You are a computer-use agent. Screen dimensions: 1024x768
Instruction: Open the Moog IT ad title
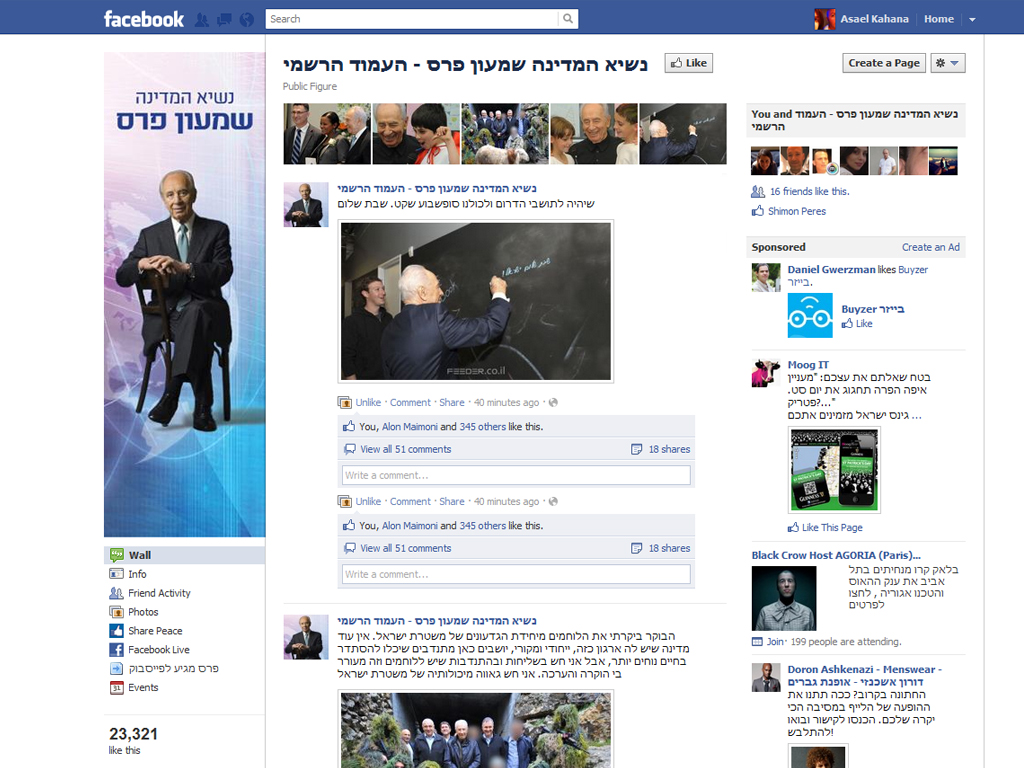pyautogui.click(x=808, y=365)
